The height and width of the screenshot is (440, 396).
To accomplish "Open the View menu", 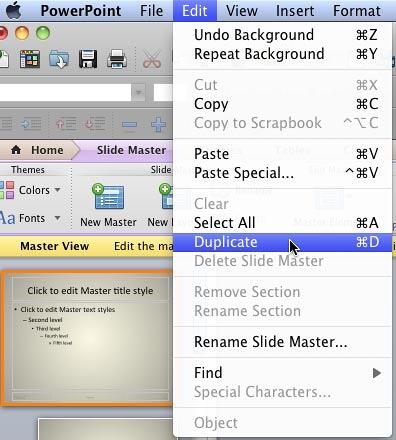I will (242, 11).
